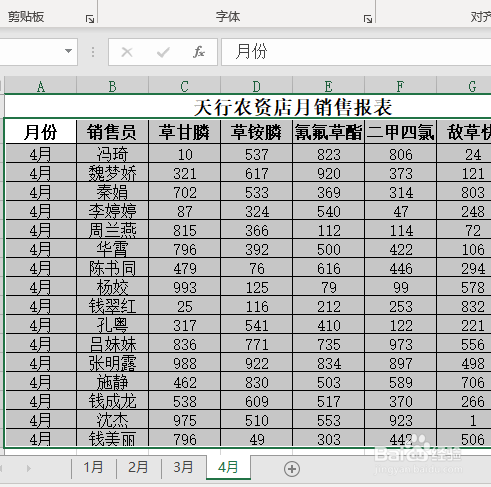Expand the Name Box dropdown
Viewport: 491px width, 487px height.
(68, 51)
